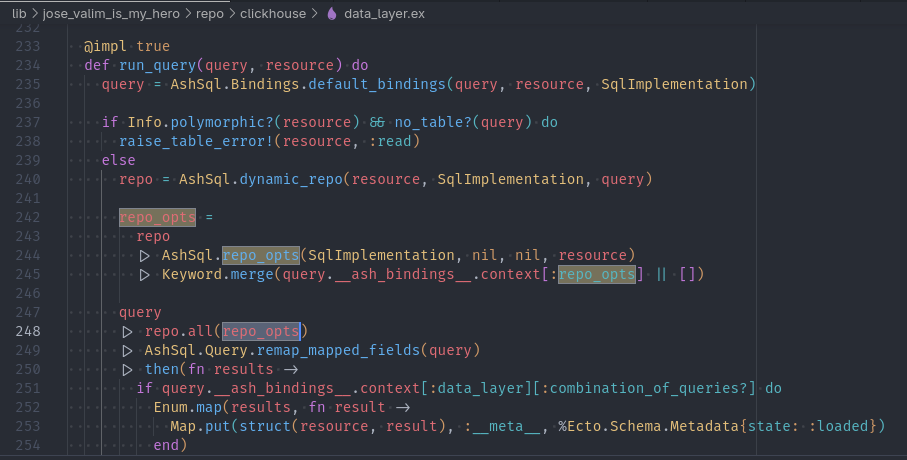907x460 pixels.
Task: Click the ':read' atom on line 238
Action: pyautogui.click(x=390, y=142)
